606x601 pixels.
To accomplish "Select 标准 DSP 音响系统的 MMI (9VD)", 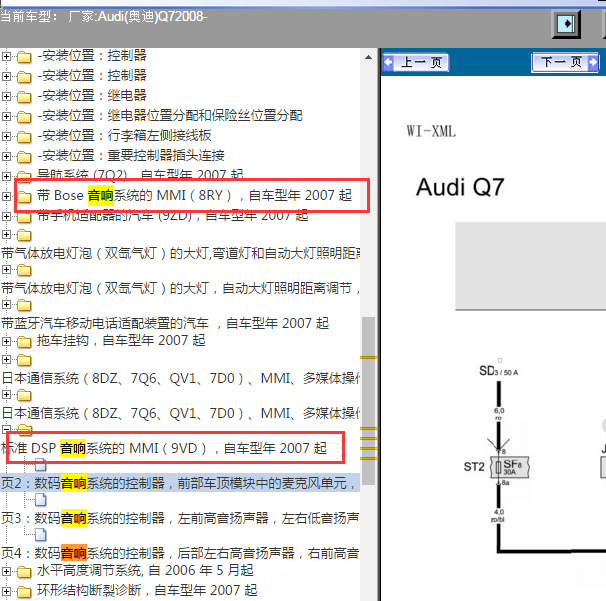I will [x=164, y=448].
